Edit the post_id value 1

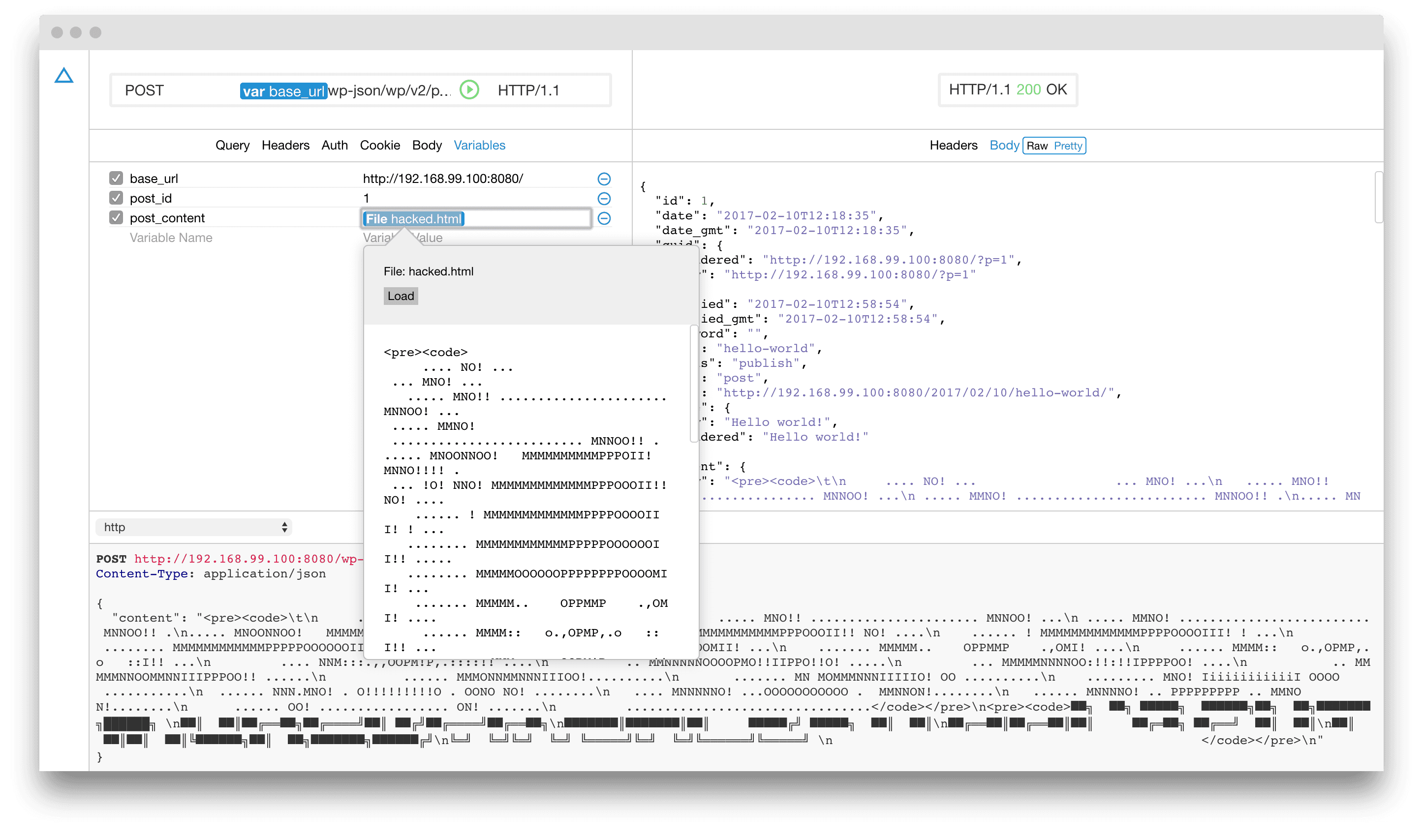pyautogui.click(x=367, y=198)
